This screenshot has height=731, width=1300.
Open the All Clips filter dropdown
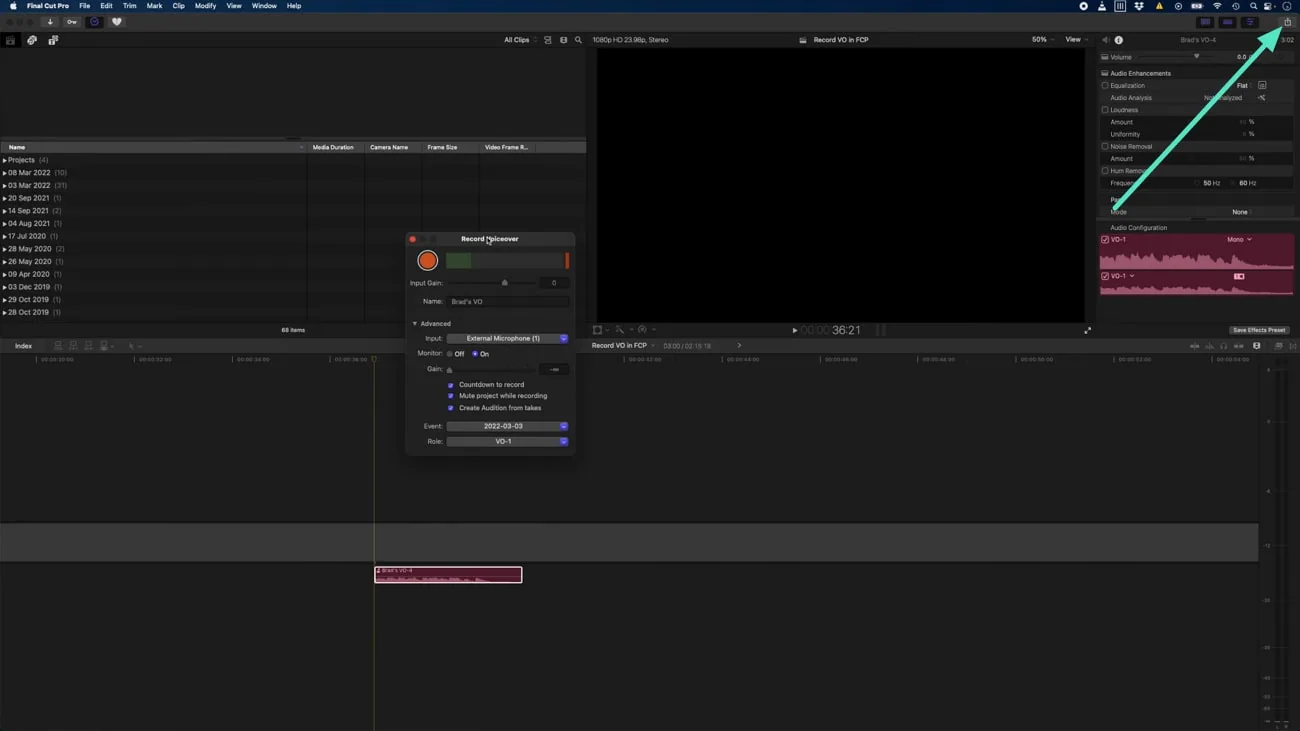pos(520,40)
